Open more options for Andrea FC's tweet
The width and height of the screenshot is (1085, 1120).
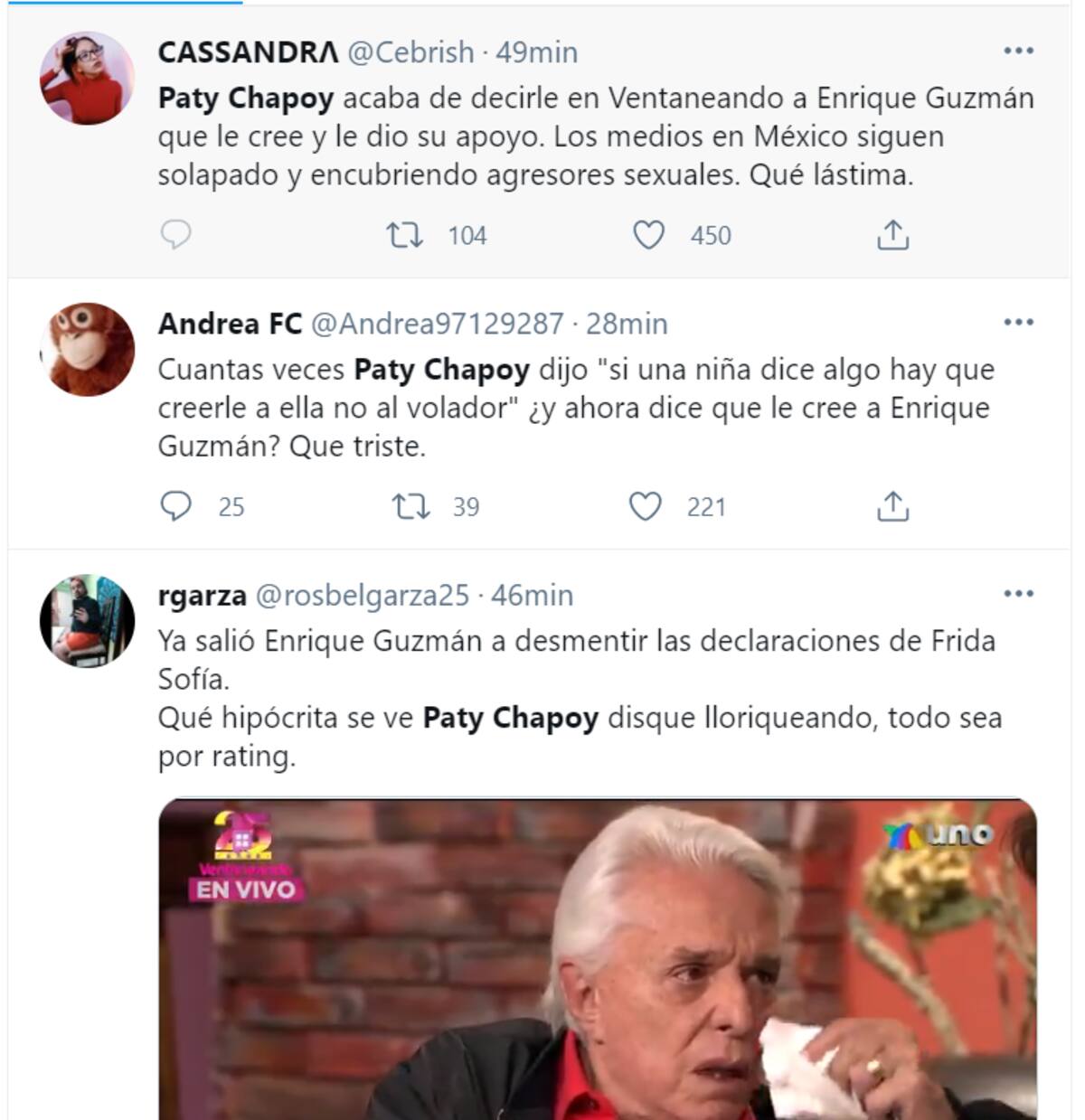(x=1018, y=323)
